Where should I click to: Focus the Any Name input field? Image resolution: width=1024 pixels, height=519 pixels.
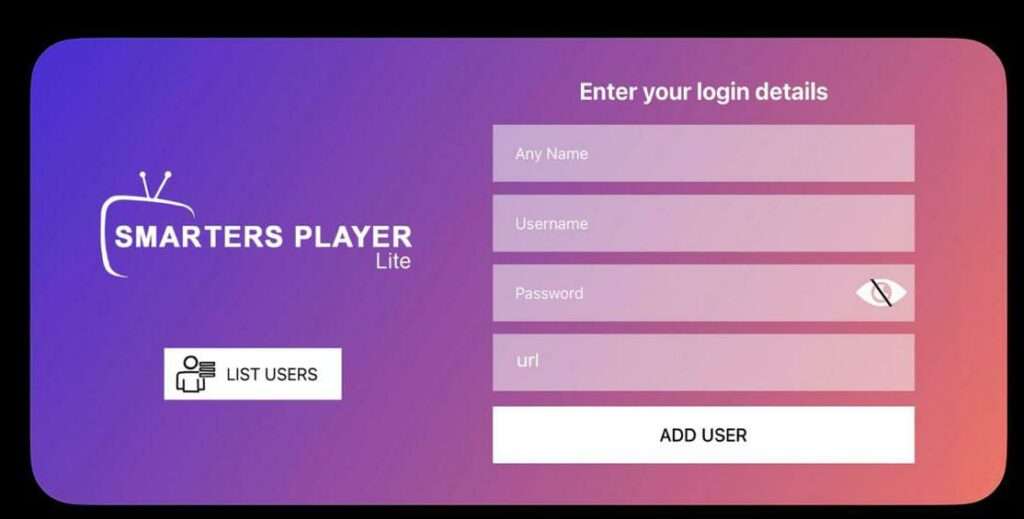703,153
